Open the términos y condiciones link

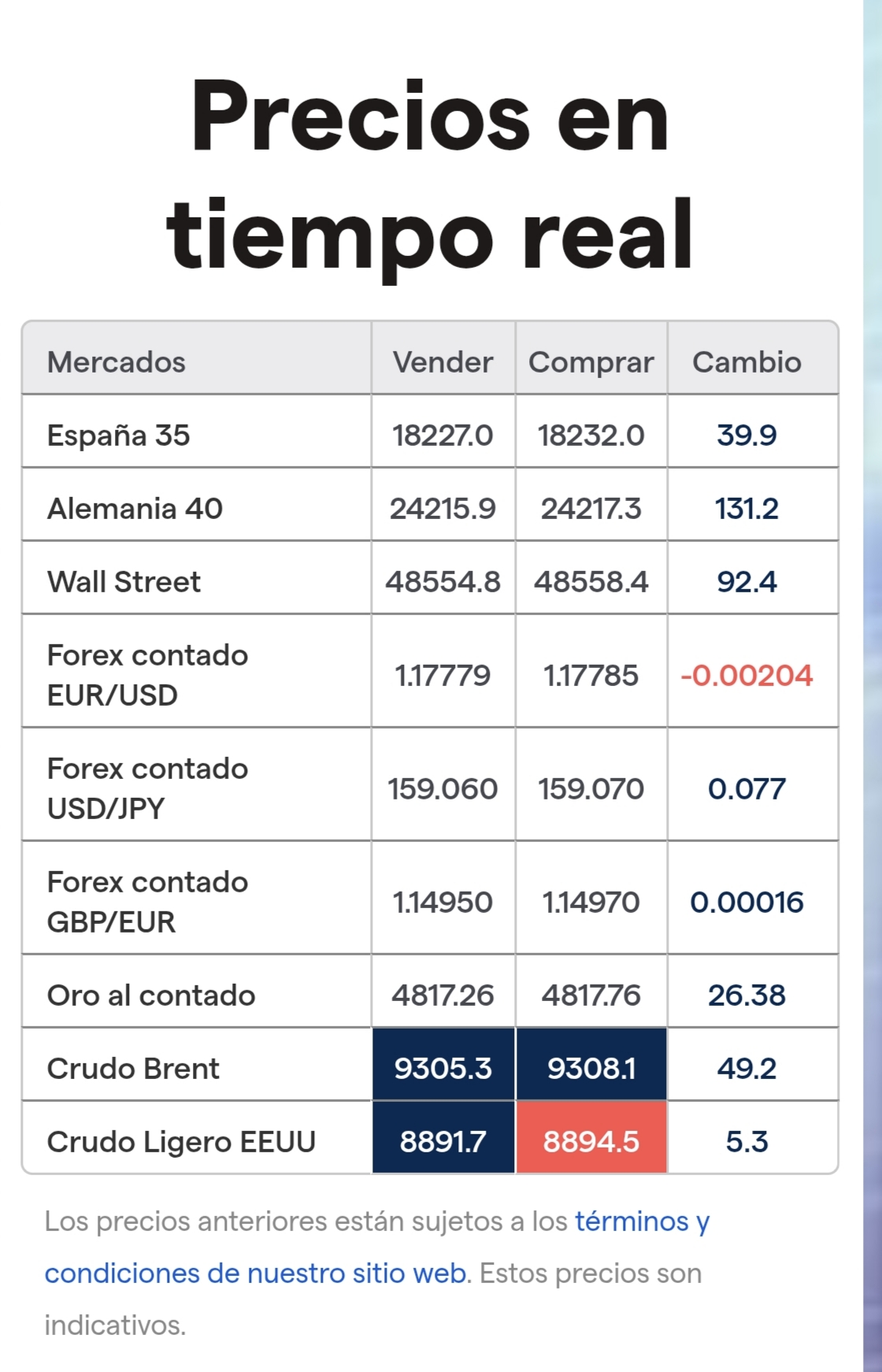pyautogui.click(x=377, y=1247)
